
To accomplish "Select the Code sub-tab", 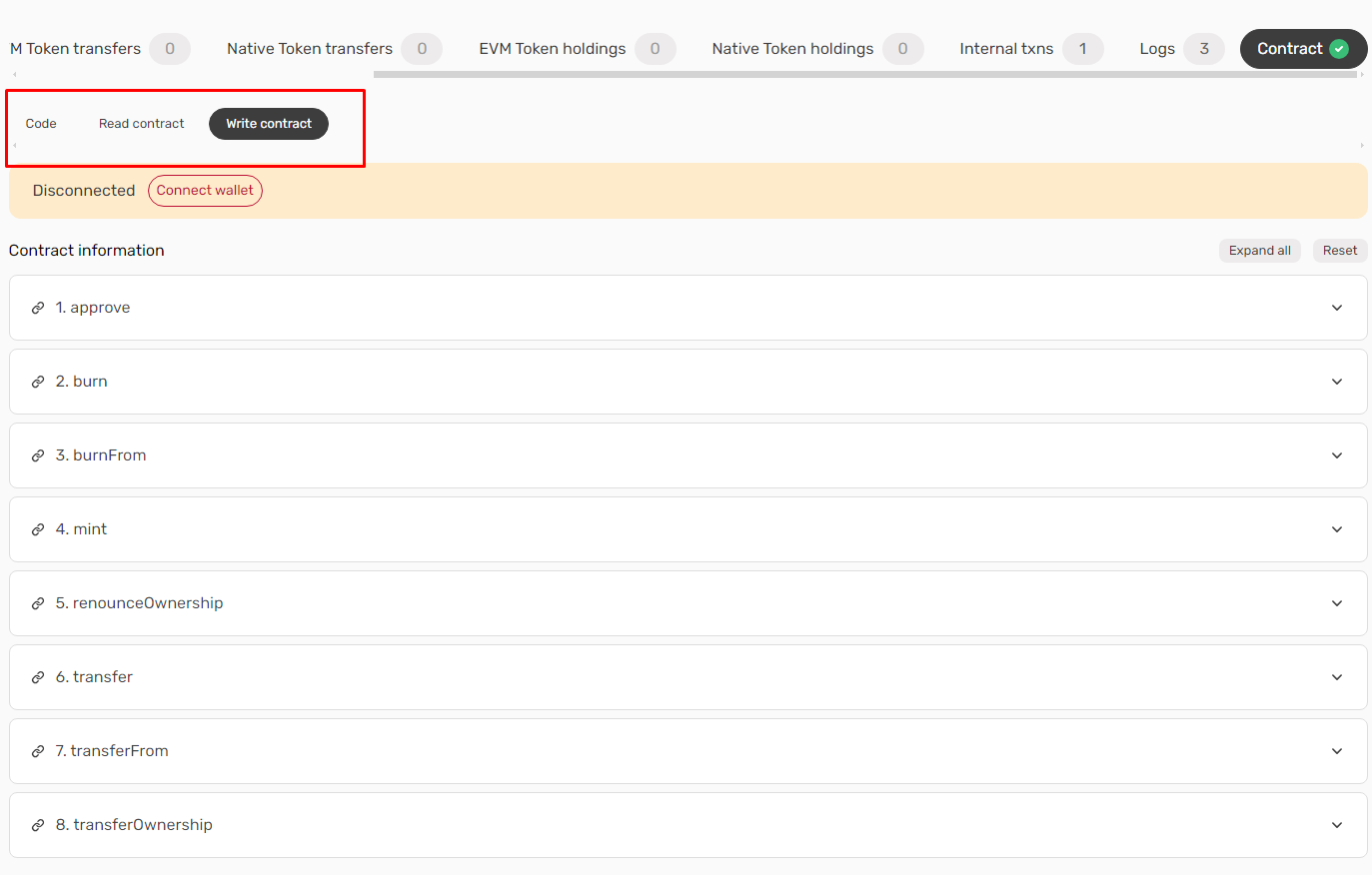I will [x=41, y=124].
